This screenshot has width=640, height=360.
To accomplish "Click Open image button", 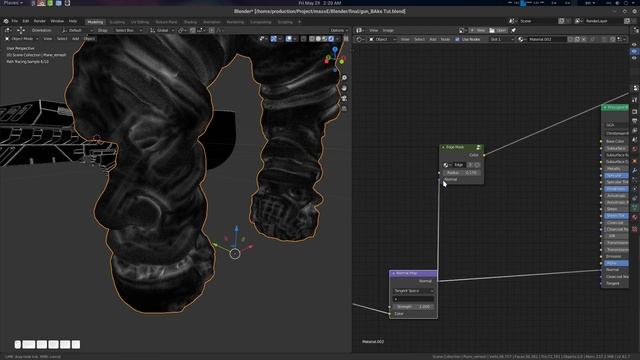I will [x=498, y=30].
